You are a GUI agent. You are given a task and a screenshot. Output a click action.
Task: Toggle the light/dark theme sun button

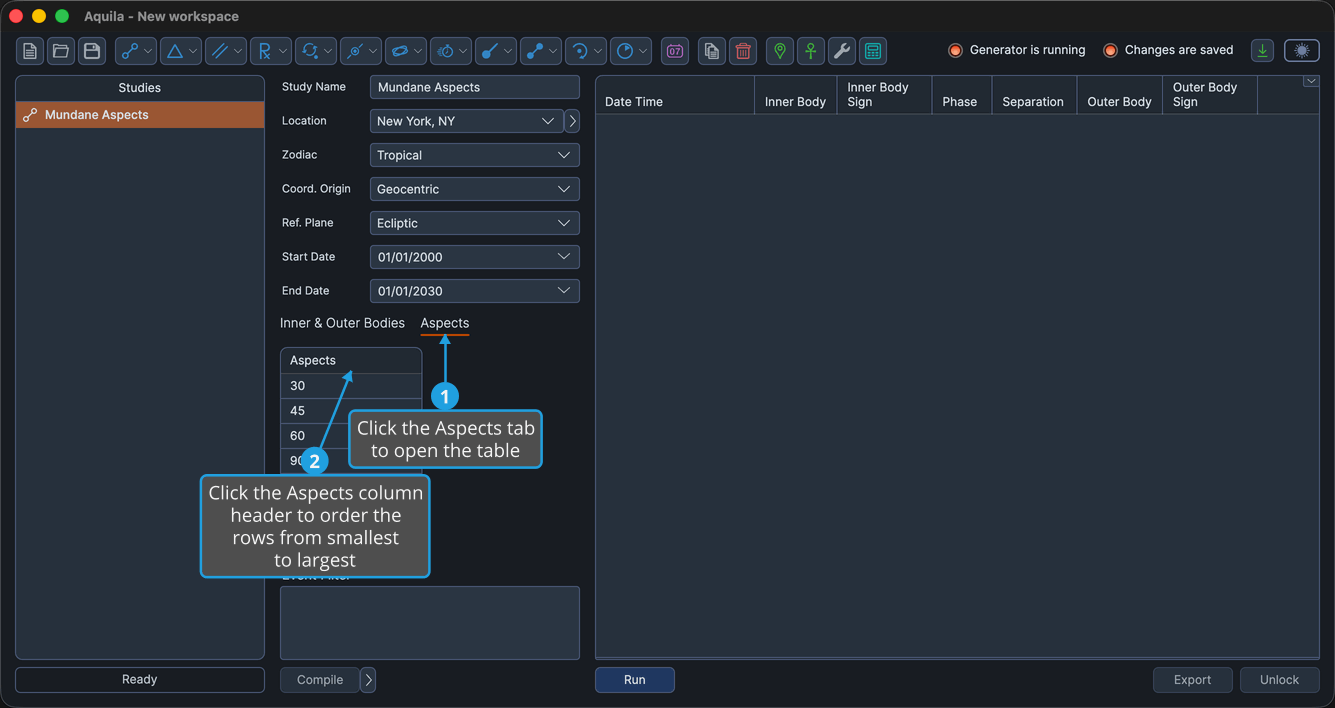(x=1302, y=51)
